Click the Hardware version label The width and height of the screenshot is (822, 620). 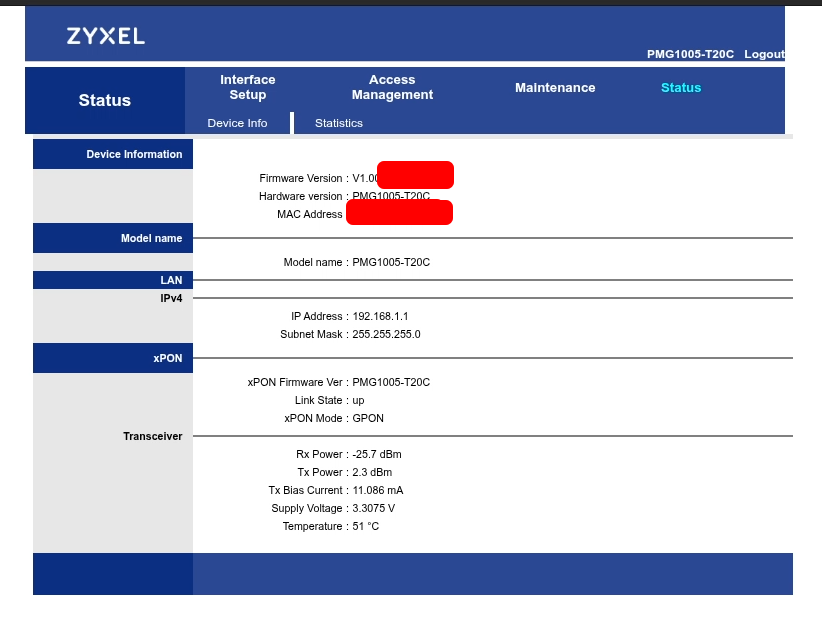(x=300, y=196)
